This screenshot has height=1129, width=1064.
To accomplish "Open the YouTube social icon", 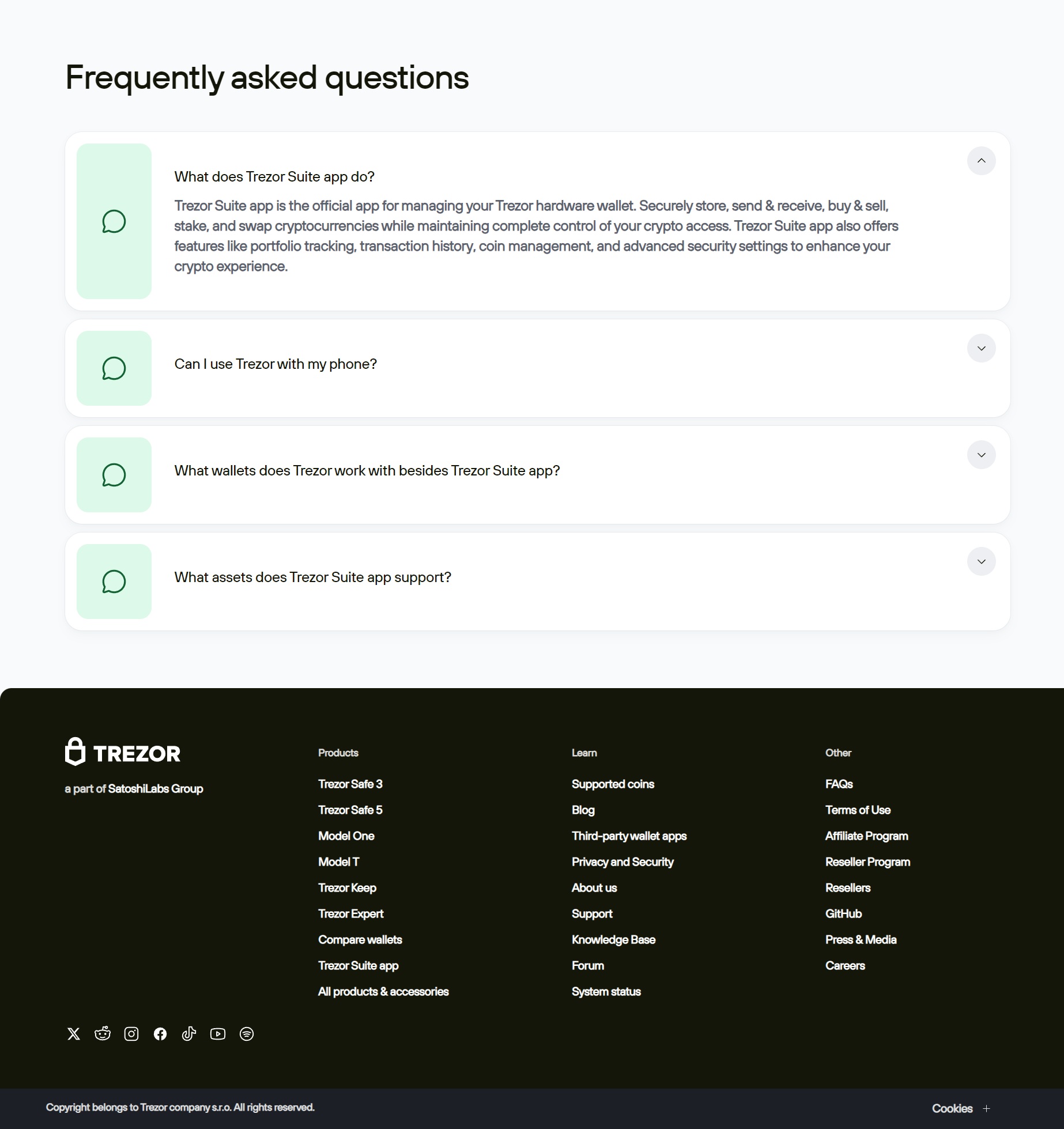I will [218, 1034].
